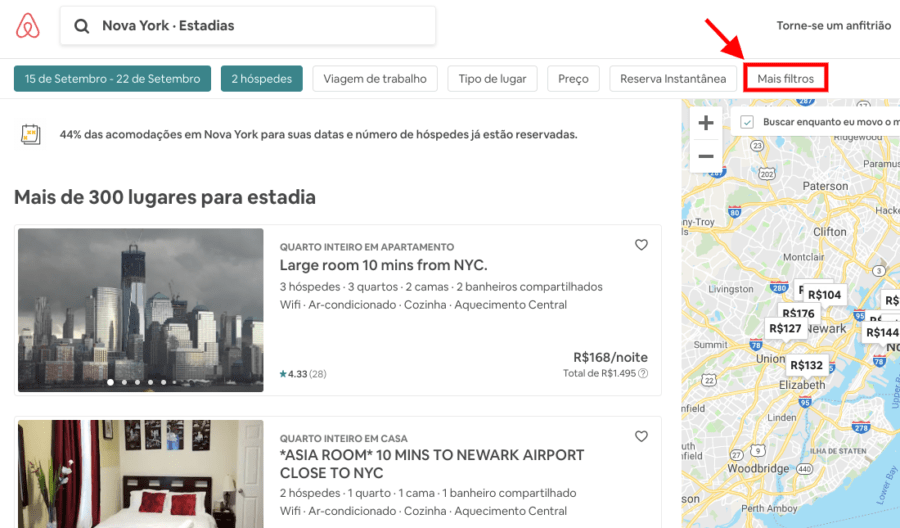
Task: Expand the Preço filter
Action: (573, 79)
